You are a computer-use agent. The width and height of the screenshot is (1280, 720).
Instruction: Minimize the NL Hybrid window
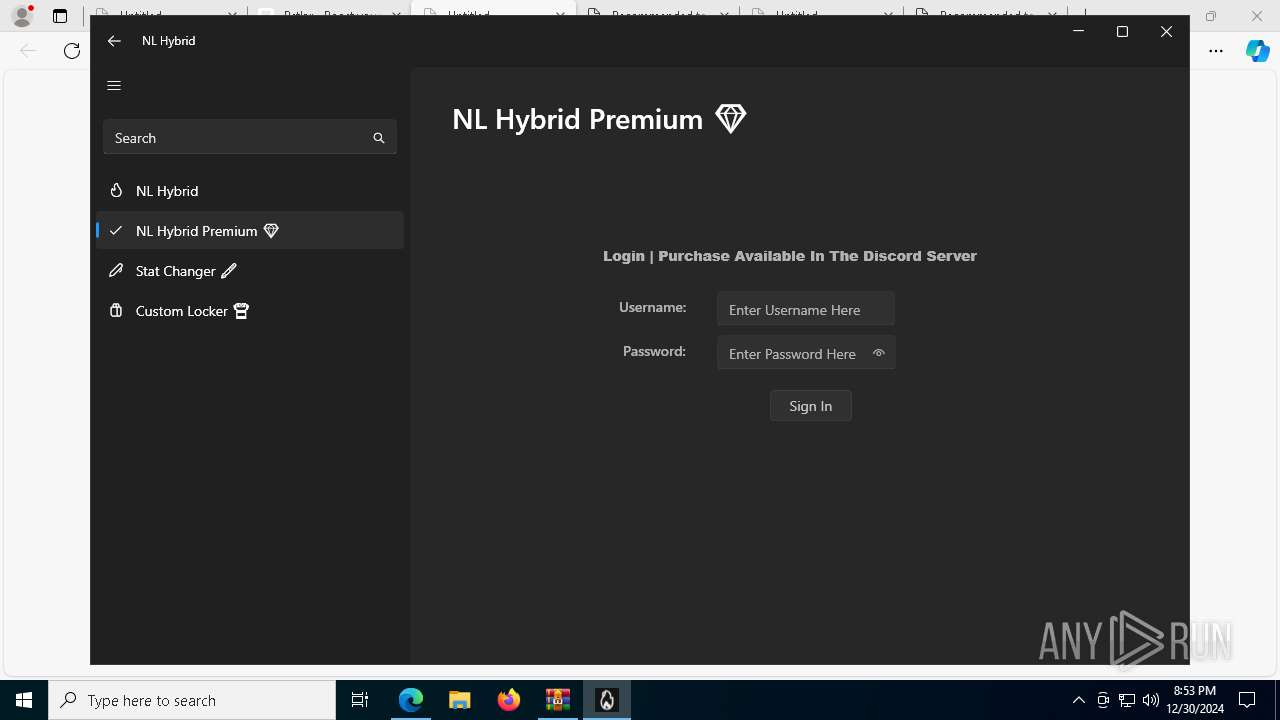click(1078, 32)
